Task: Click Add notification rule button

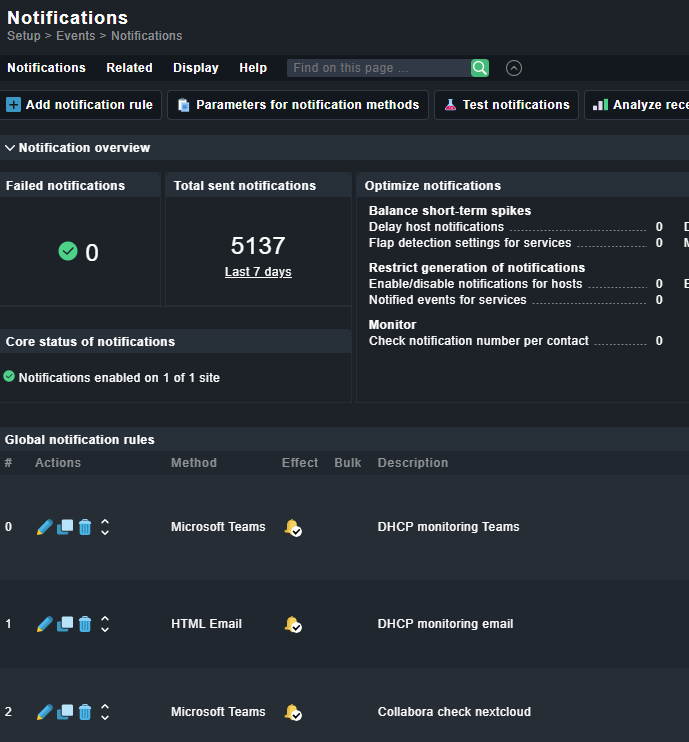Action: point(80,105)
